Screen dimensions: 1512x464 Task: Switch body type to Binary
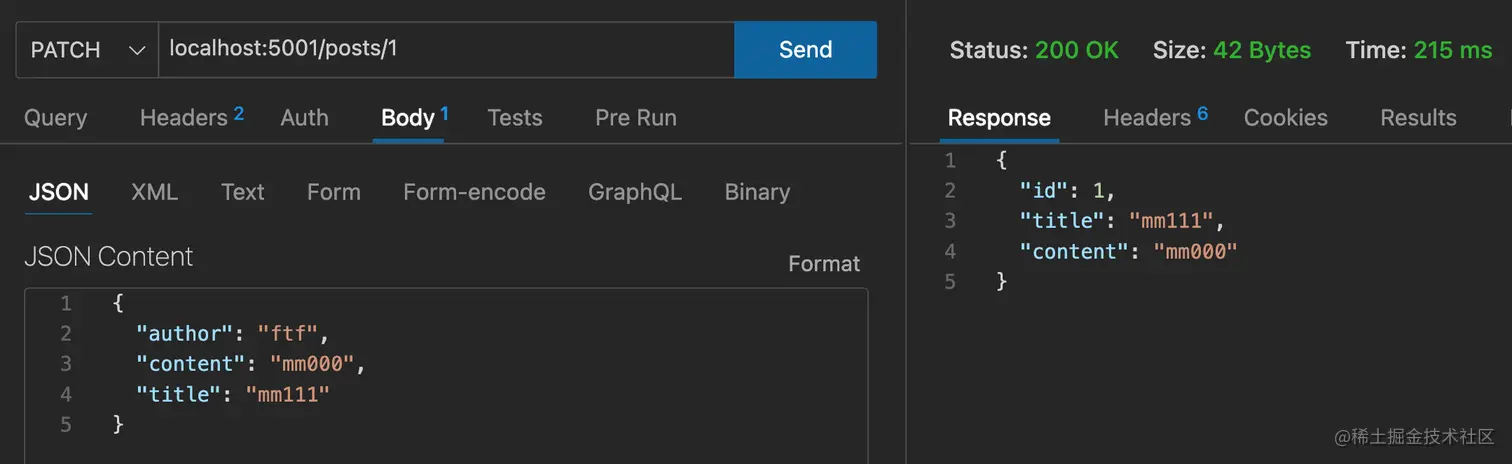[756, 192]
